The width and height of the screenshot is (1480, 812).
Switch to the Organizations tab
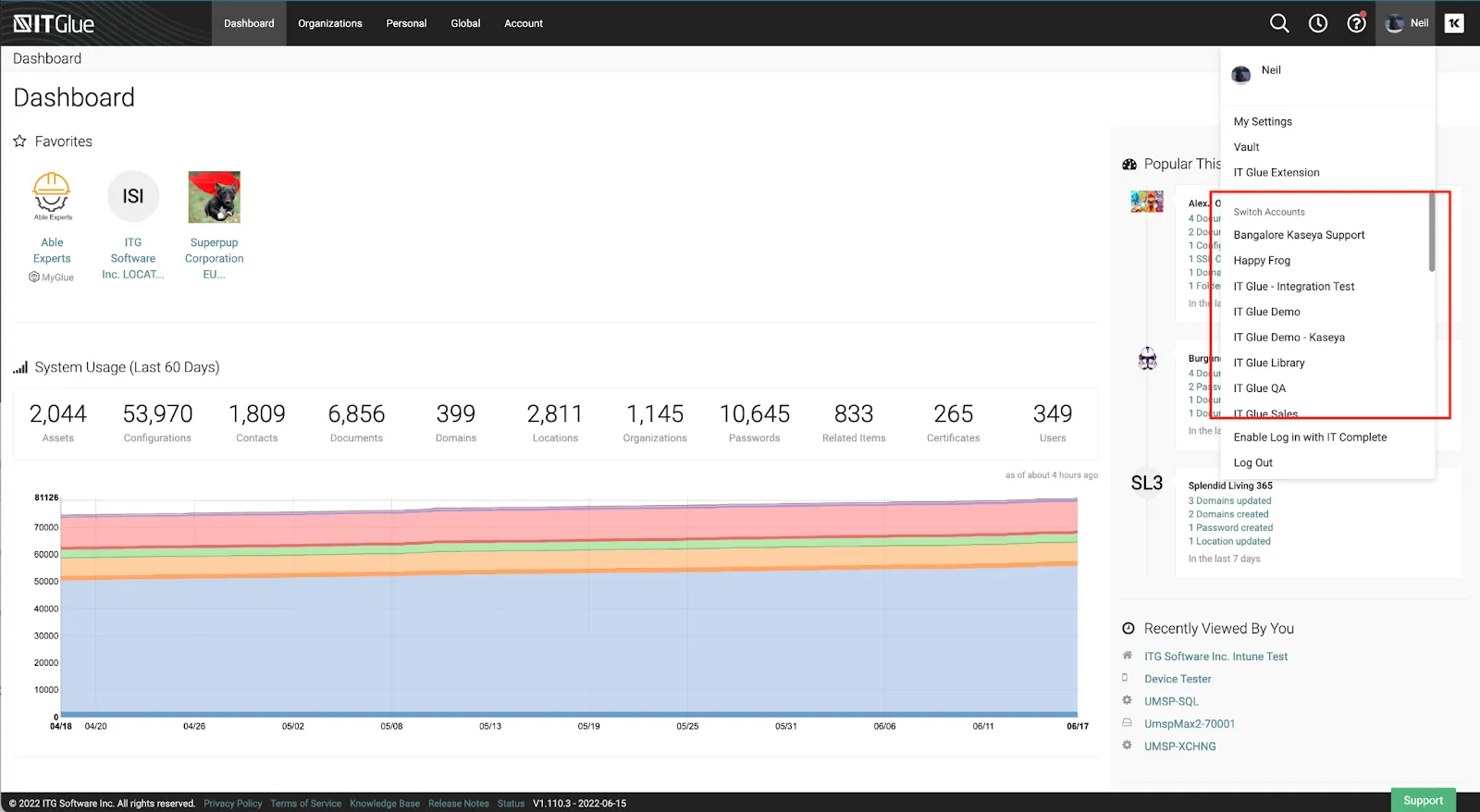coord(329,23)
